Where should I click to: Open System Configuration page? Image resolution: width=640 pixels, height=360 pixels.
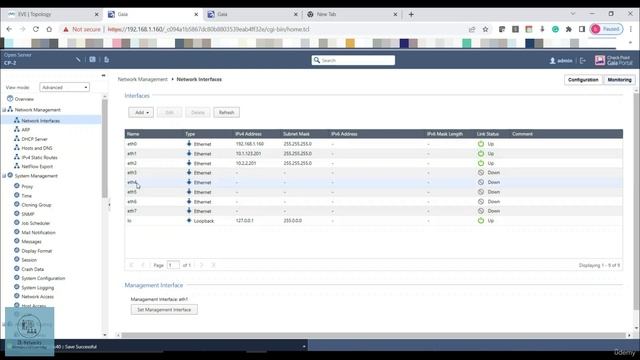point(43,278)
